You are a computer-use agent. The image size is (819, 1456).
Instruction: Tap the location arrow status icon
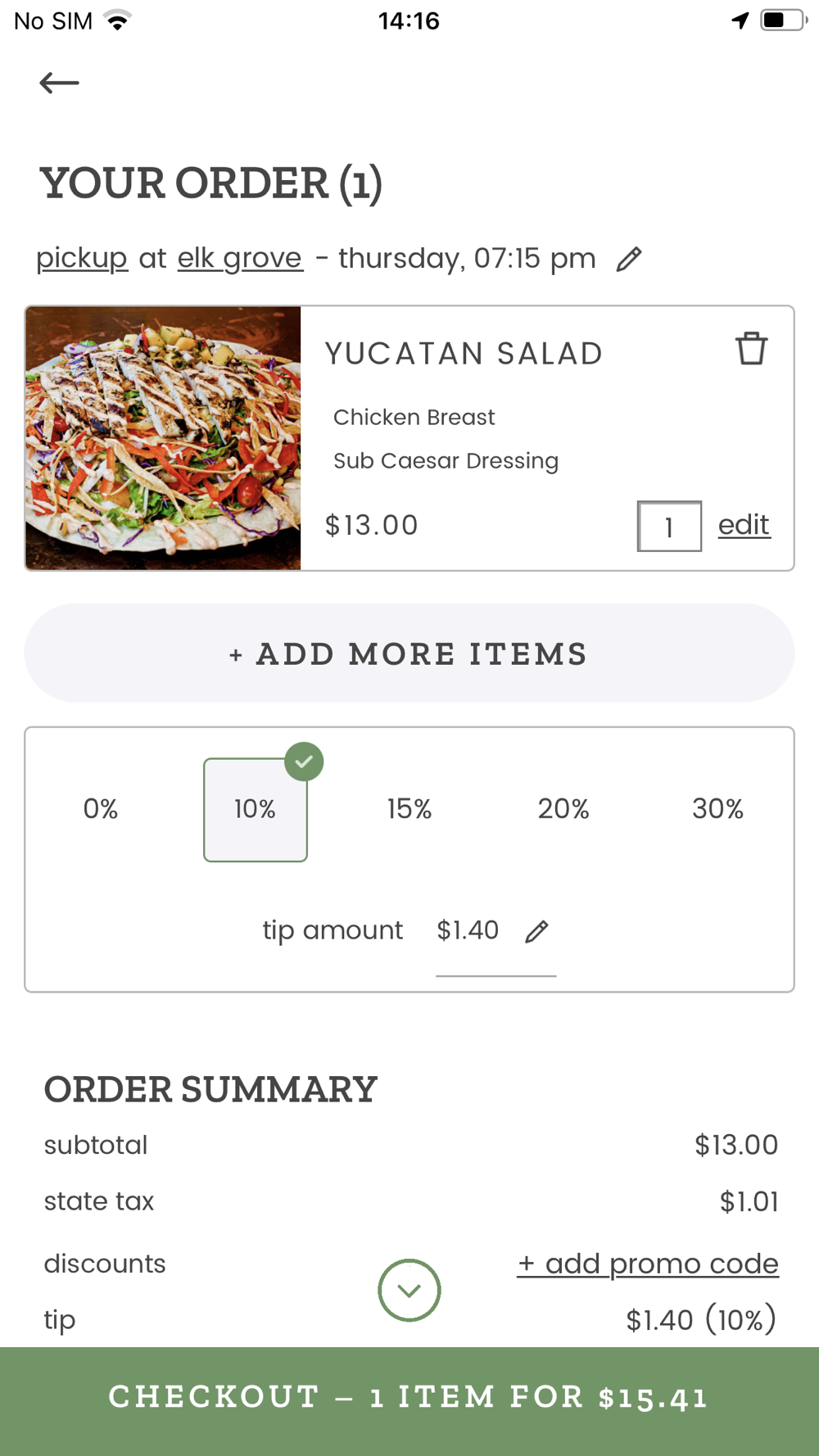click(x=740, y=20)
